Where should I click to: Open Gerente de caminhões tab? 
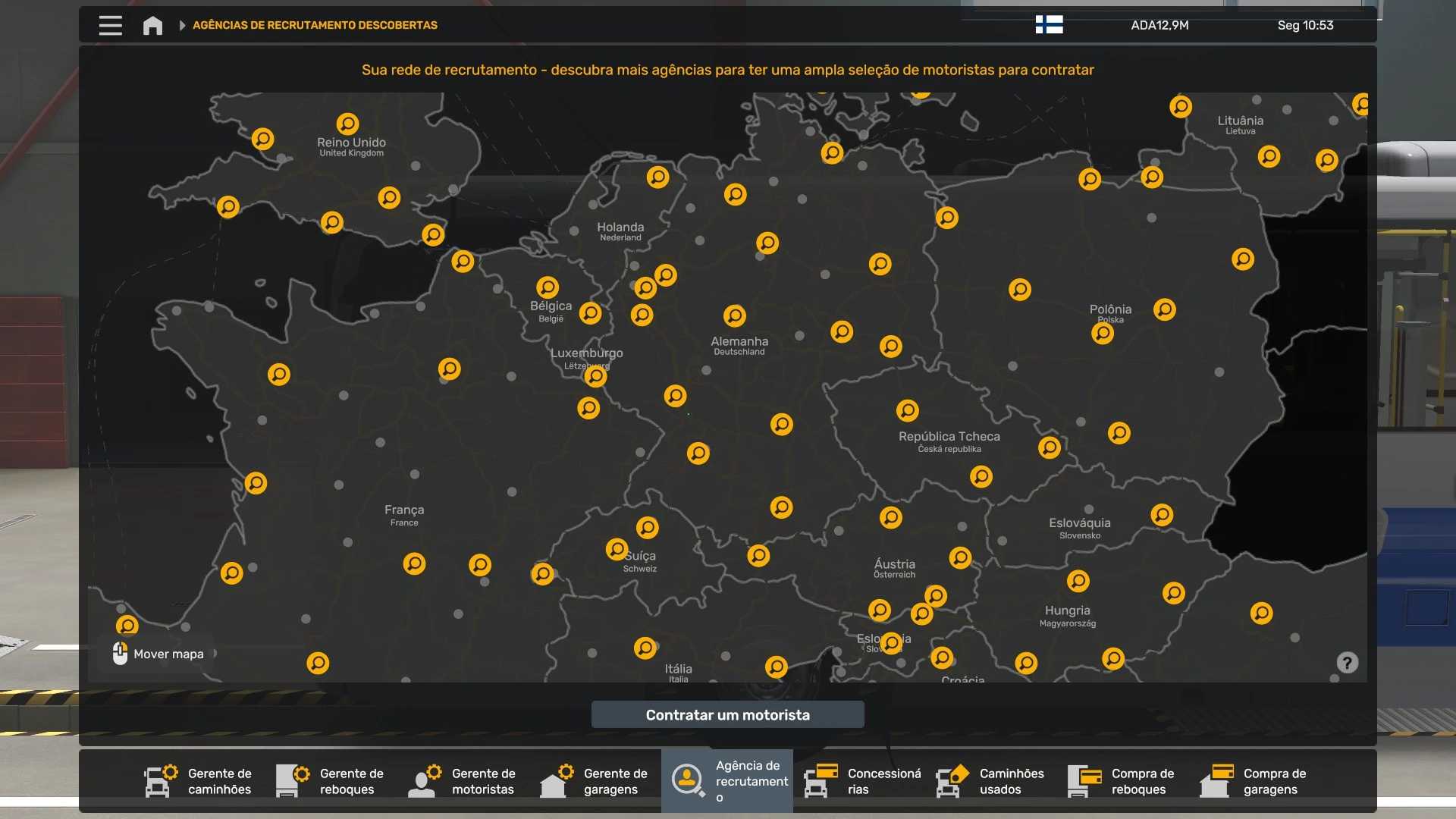pyautogui.click(x=199, y=781)
